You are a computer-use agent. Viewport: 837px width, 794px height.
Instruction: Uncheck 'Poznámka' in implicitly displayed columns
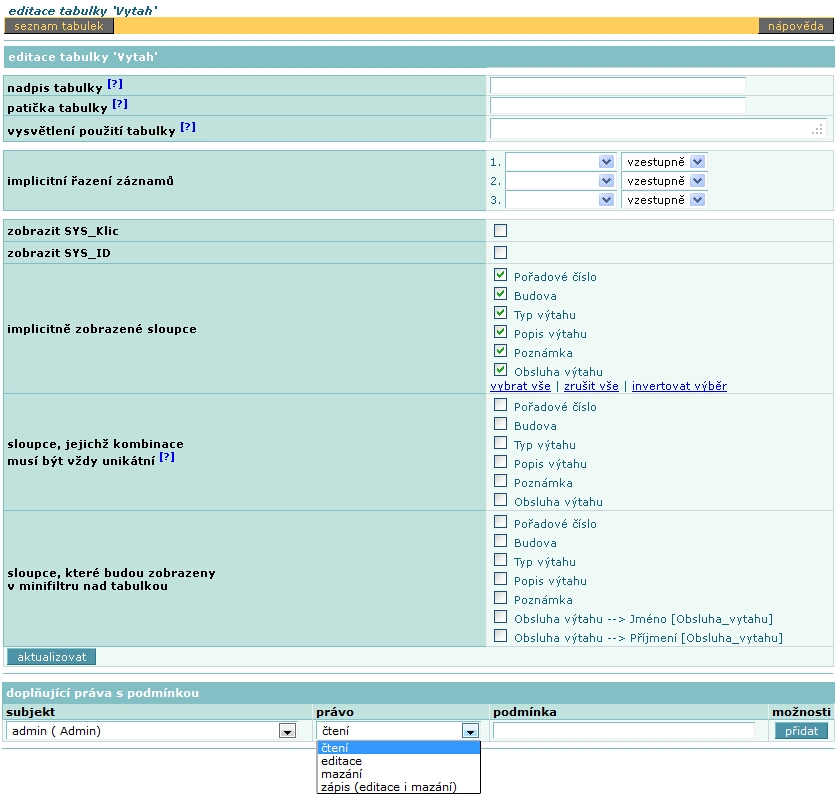point(500,351)
